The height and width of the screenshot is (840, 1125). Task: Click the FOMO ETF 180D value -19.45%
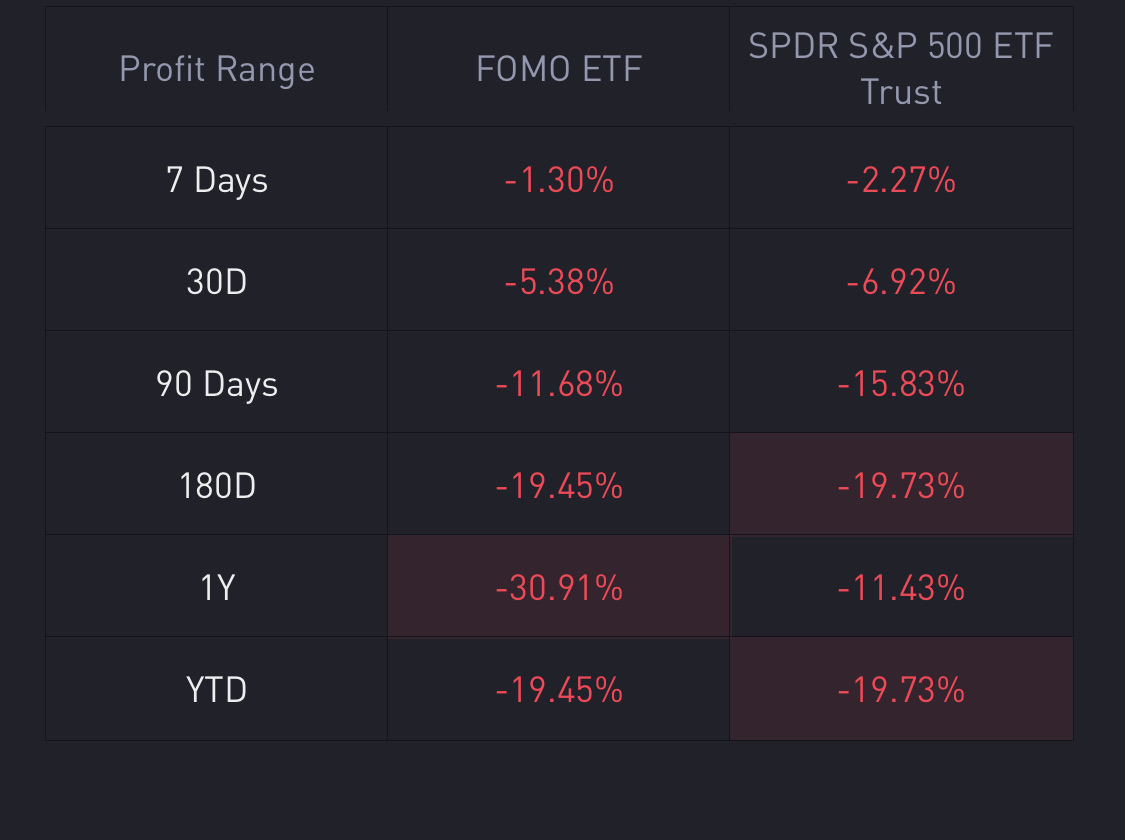(559, 486)
